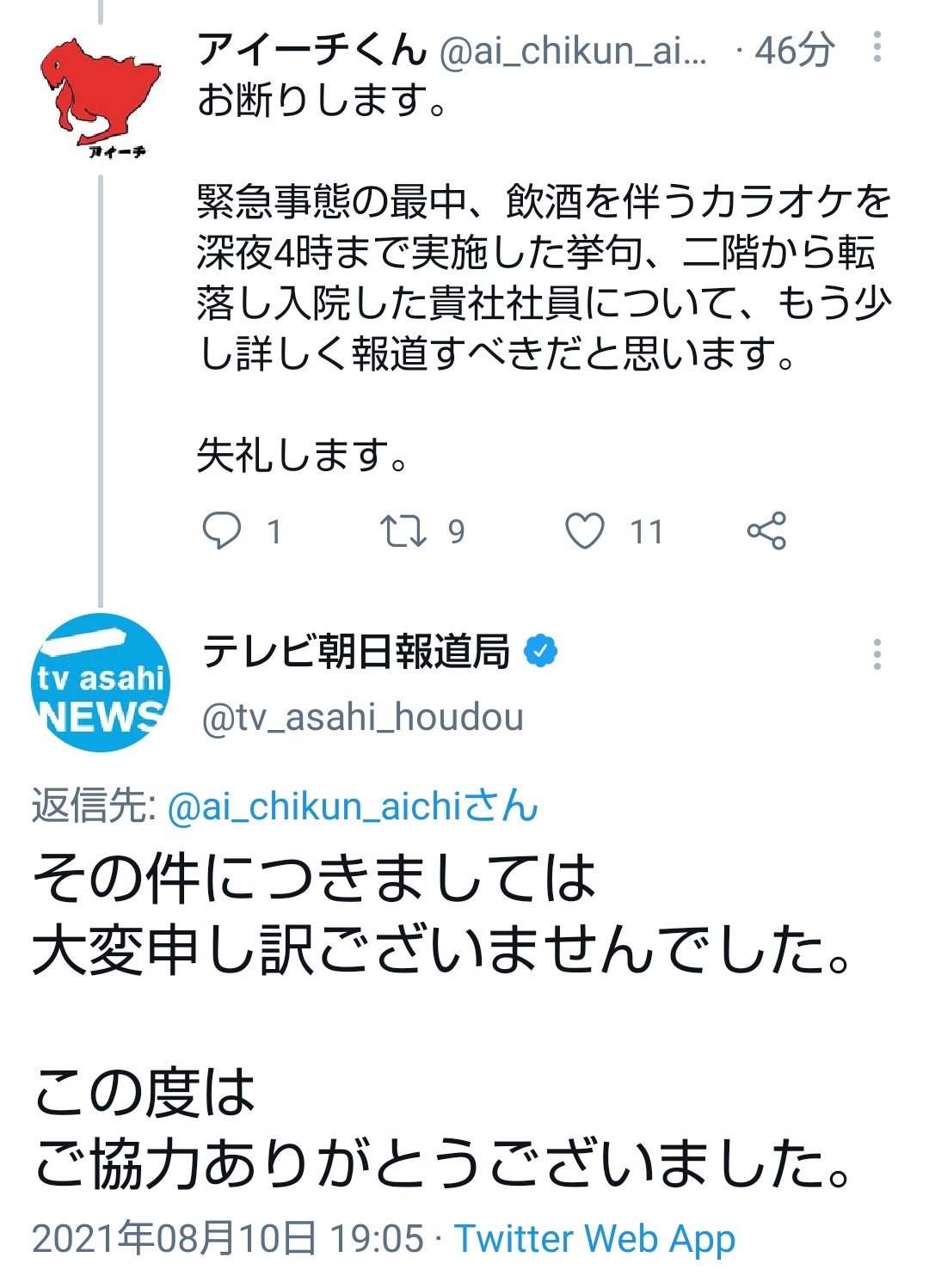Open the three-dot menu on アイーチくん's tweet
929x1288 pixels.
(877, 47)
